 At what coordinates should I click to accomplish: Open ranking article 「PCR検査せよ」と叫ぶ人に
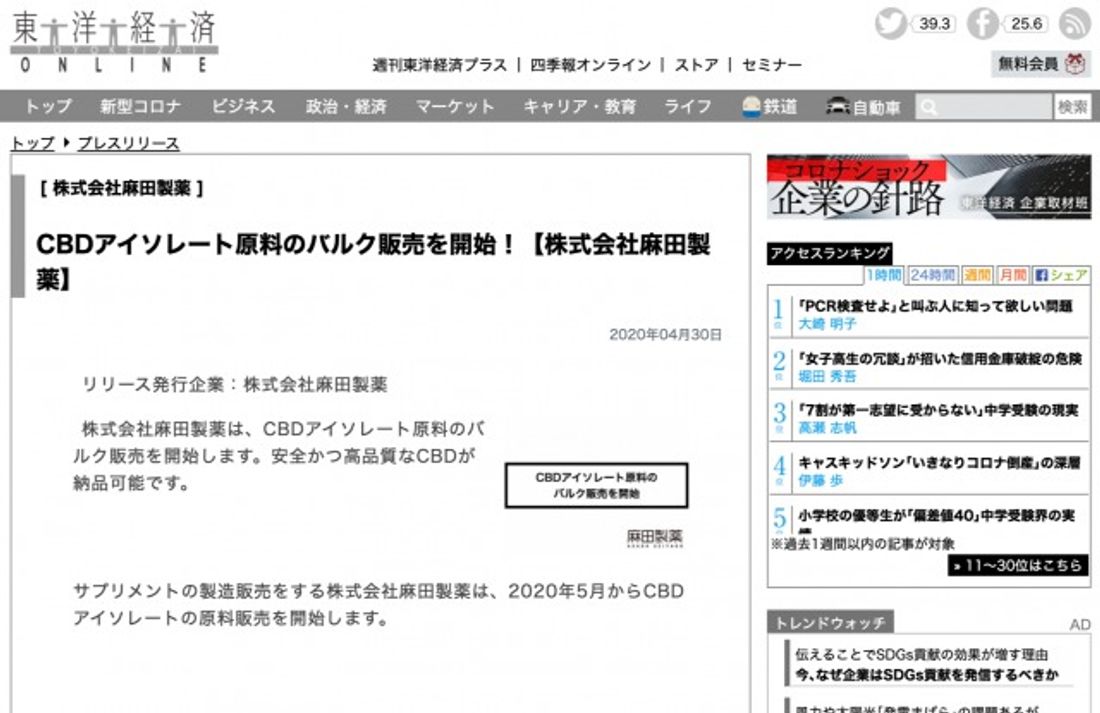(935, 306)
